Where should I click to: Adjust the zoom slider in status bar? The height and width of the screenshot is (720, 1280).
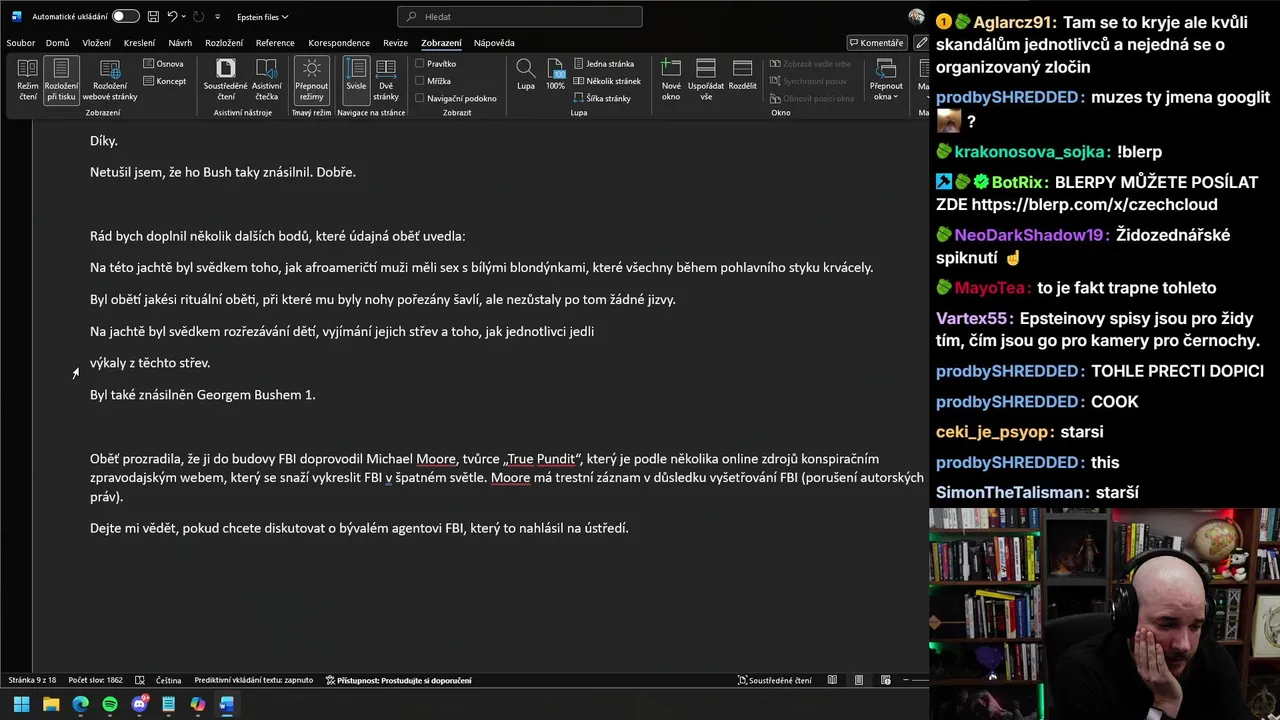[x=915, y=680]
